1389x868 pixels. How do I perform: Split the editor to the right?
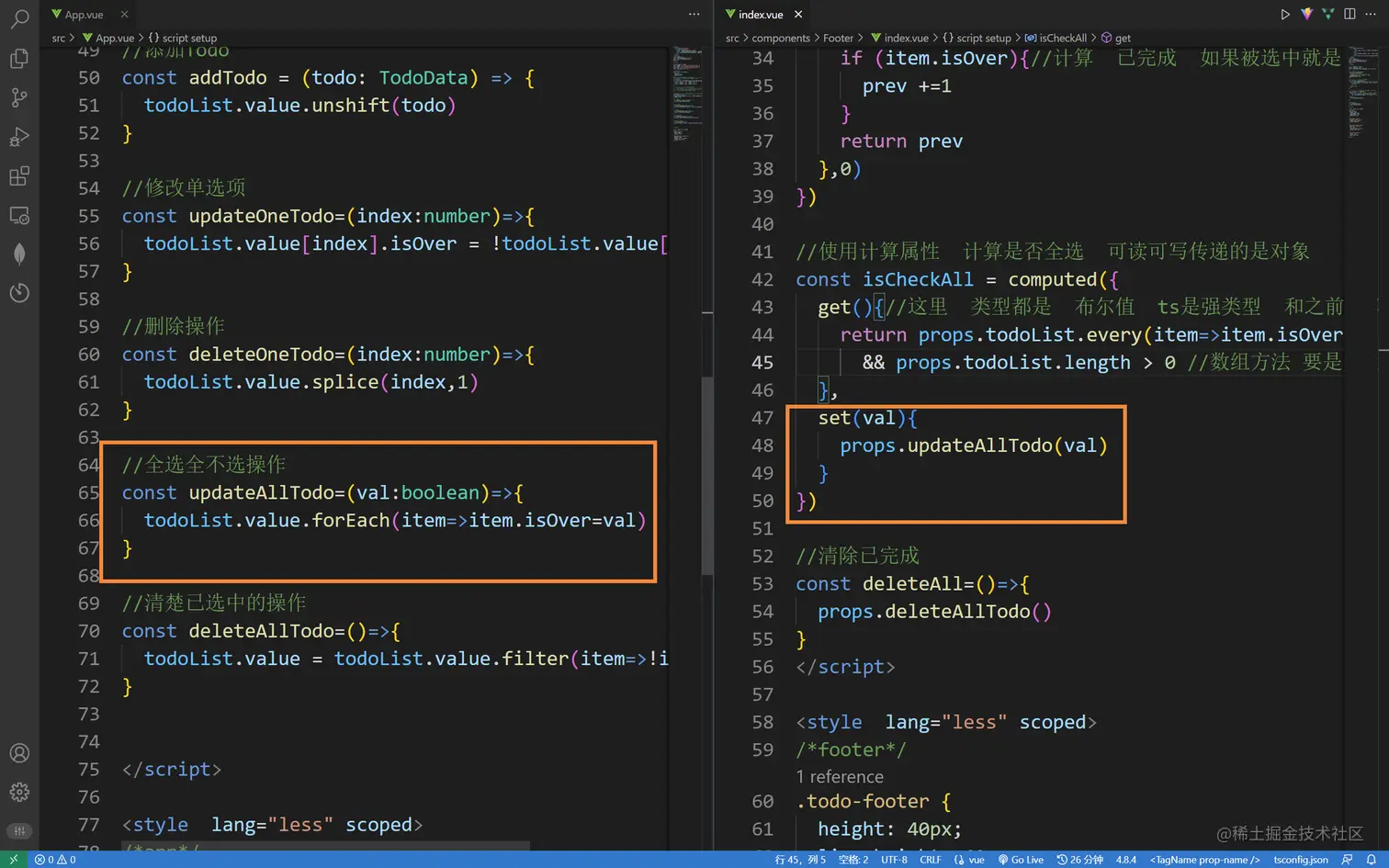[x=1349, y=14]
